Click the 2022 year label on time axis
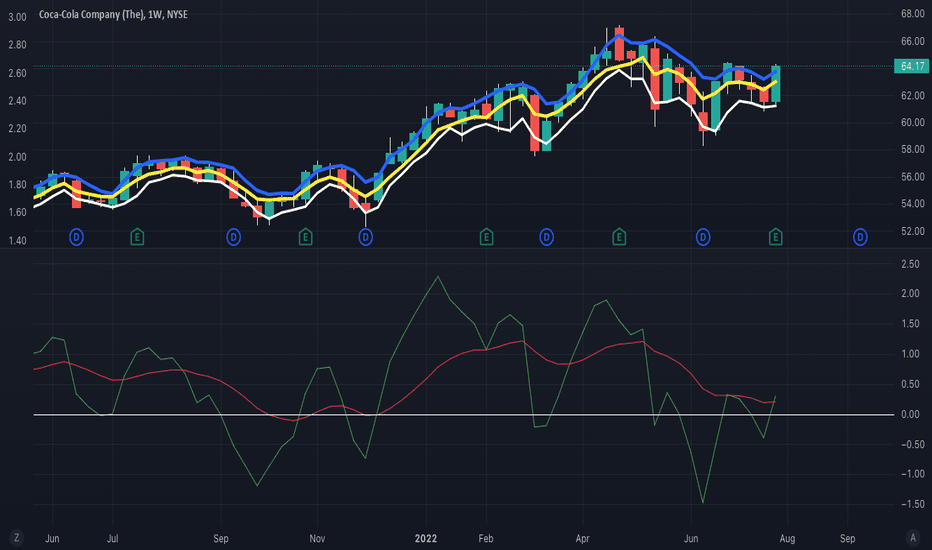Screen dimensions: 932x550 [426, 538]
